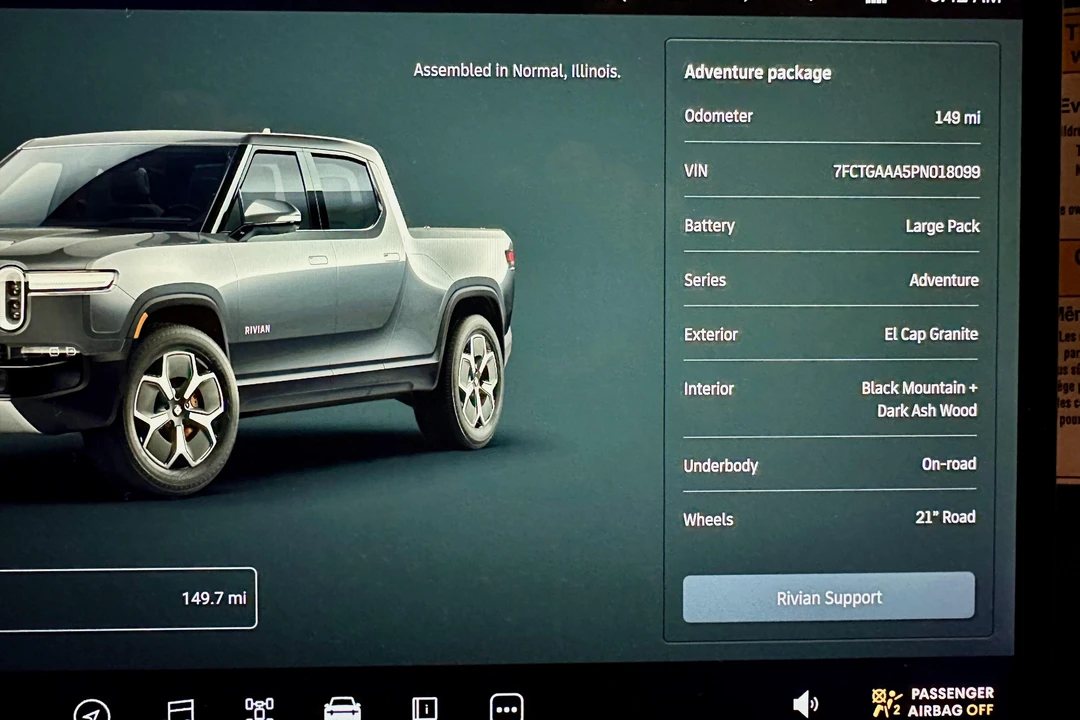This screenshot has height=720, width=1080.
Task: Tap the Black Mountain + Dark Ash Wood interior value
Action: pos(920,399)
